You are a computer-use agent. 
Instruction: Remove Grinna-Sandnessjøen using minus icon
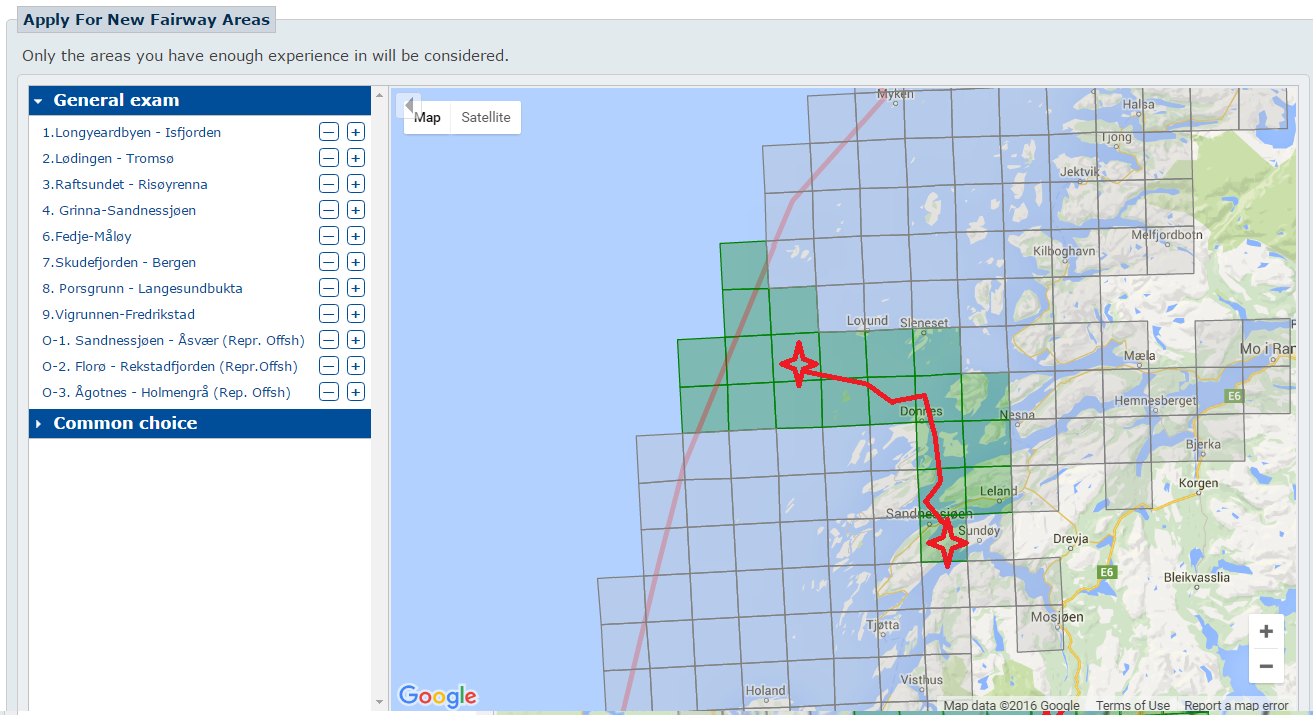(x=328, y=210)
